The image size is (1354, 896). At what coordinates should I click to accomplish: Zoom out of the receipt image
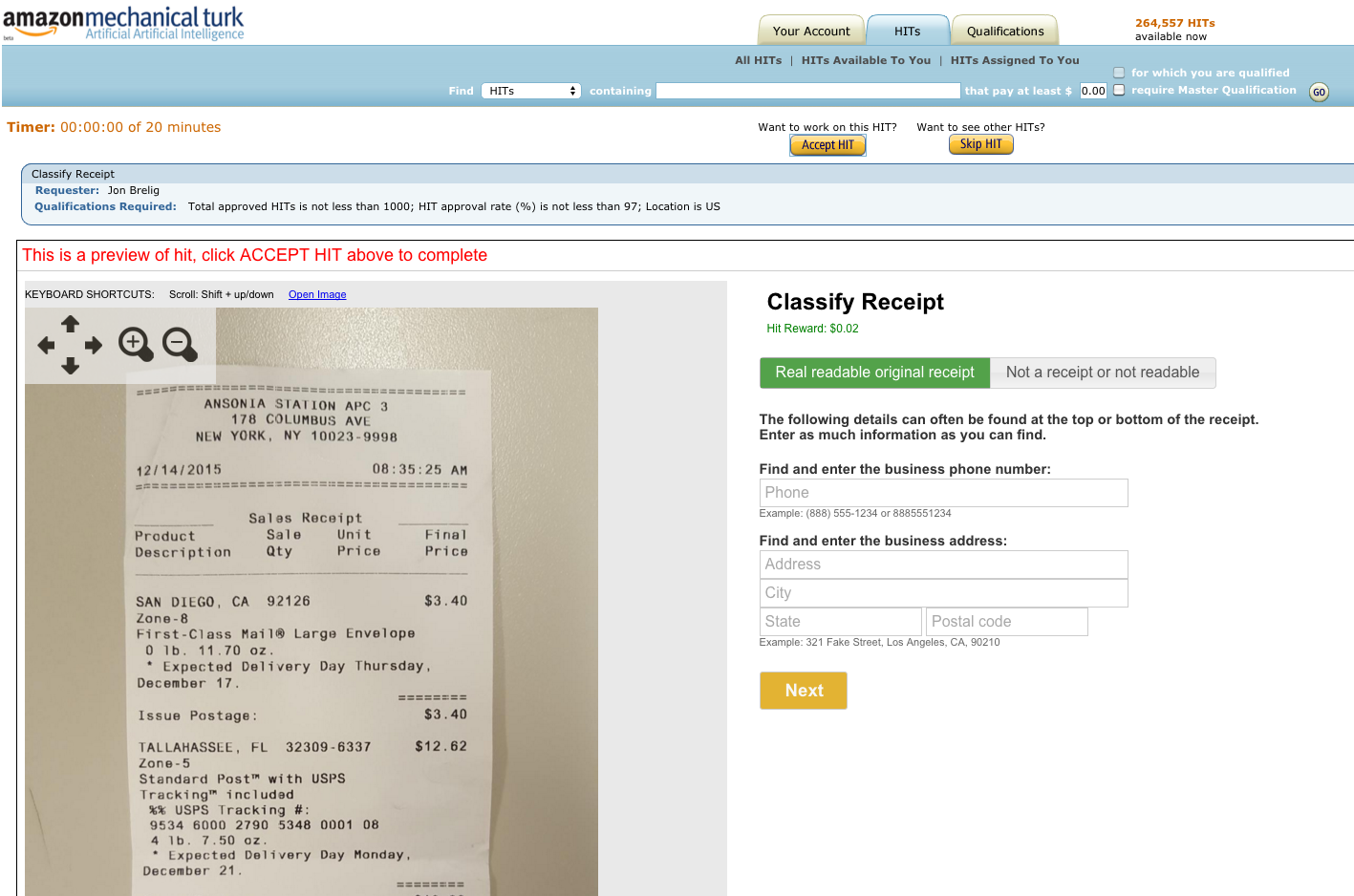point(179,344)
